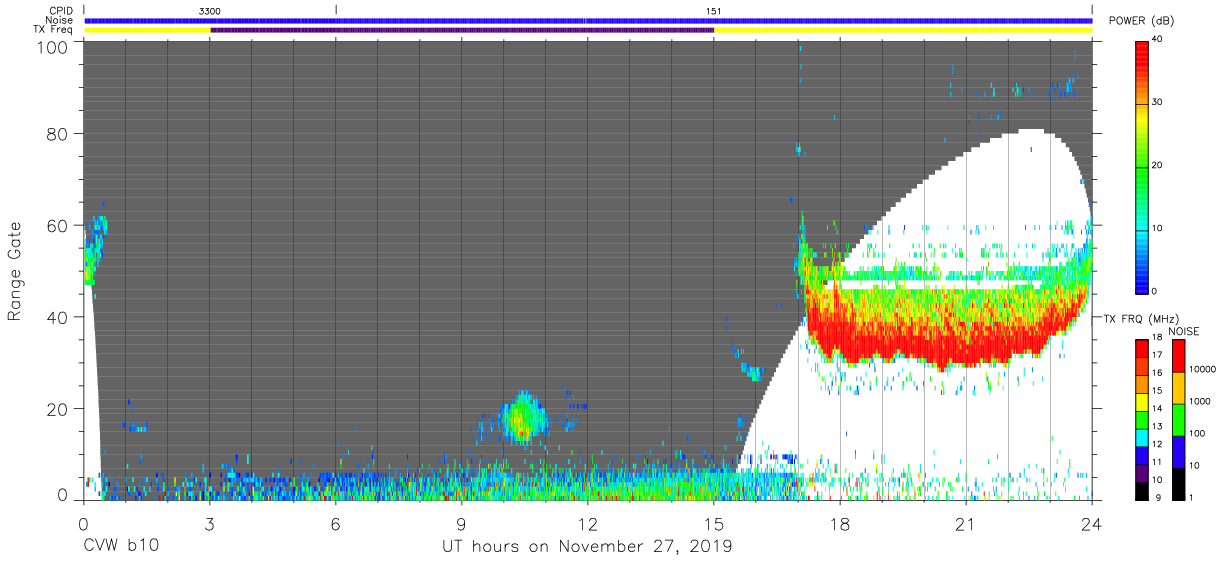The height and width of the screenshot is (567, 1228).
Task: Click CPID value '3300'
Action: click(210, 11)
